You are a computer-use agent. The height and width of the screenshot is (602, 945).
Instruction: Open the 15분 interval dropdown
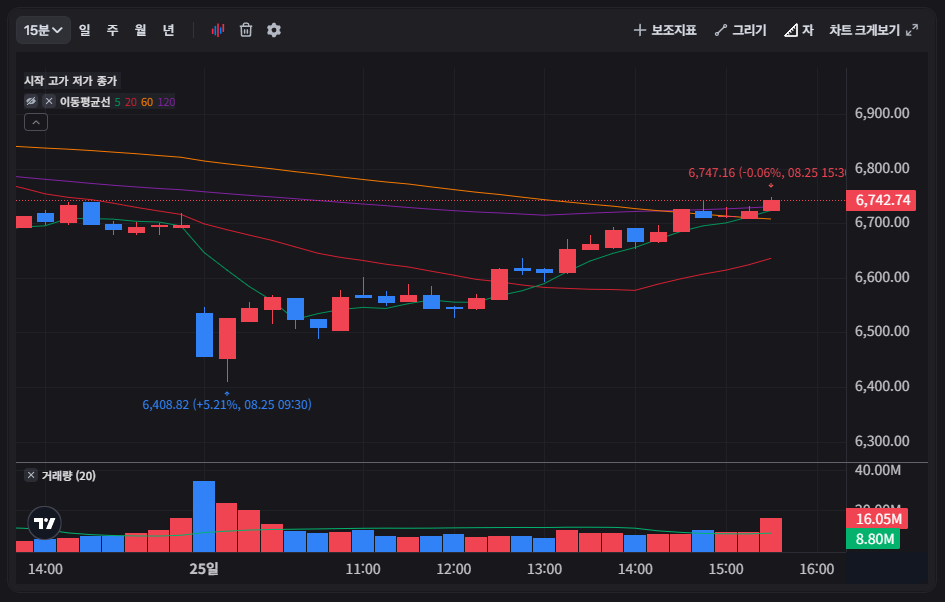(43, 30)
